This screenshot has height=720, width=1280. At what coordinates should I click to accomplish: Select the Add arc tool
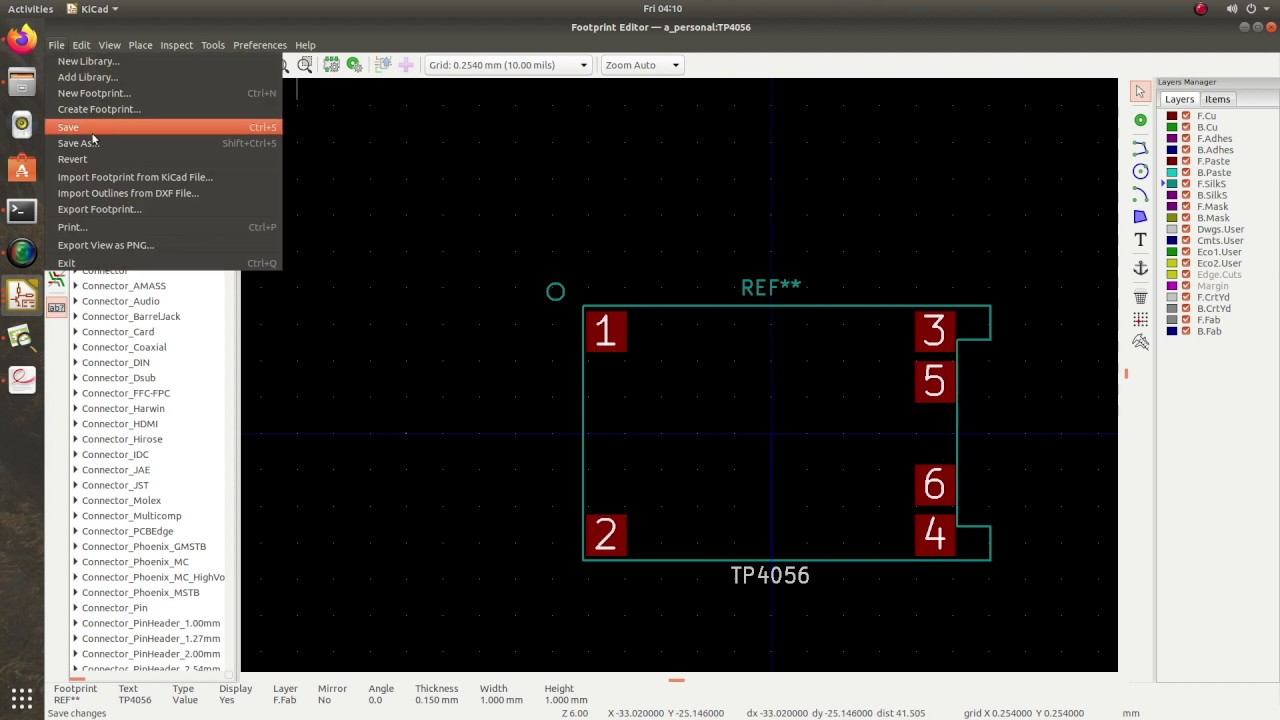[1140, 194]
